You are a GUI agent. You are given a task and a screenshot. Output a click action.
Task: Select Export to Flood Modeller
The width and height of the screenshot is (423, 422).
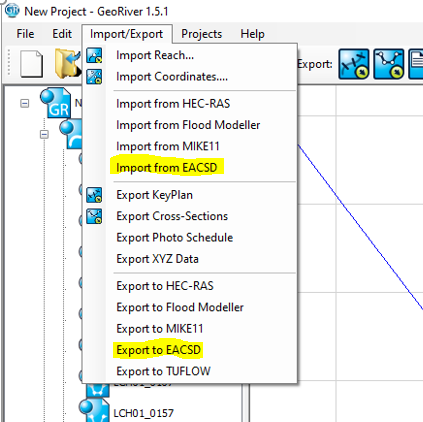(189, 307)
